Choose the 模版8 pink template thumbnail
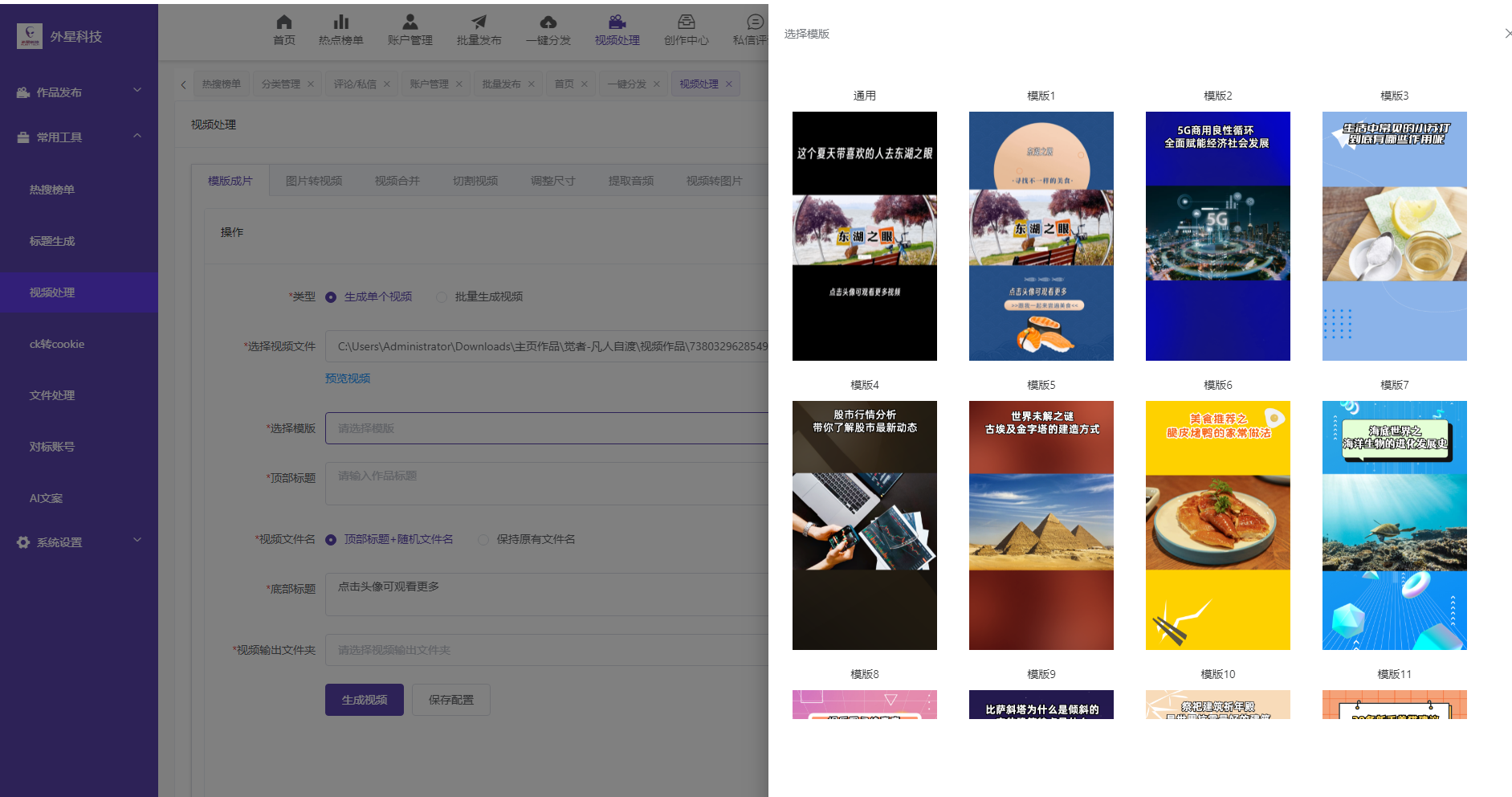The height and width of the screenshot is (797, 1512). point(865,705)
